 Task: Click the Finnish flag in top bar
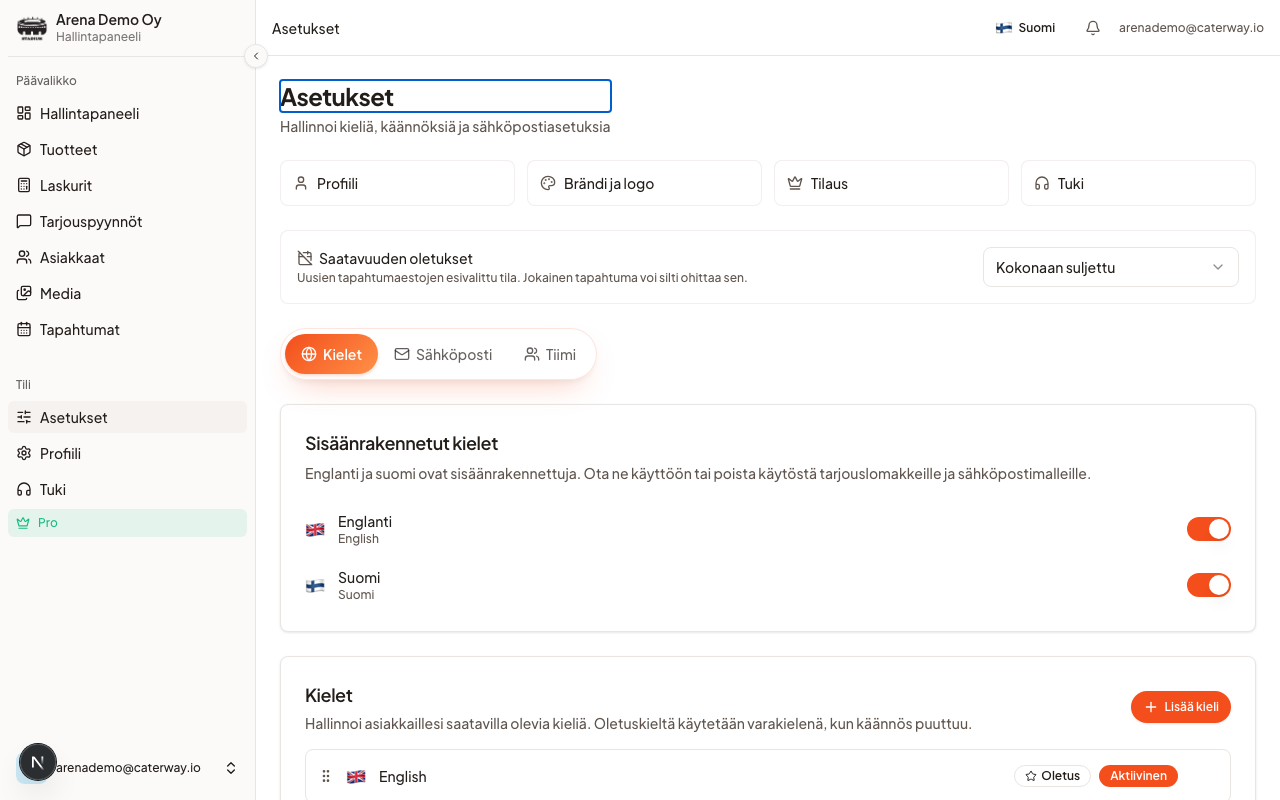tap(1004, 28)
